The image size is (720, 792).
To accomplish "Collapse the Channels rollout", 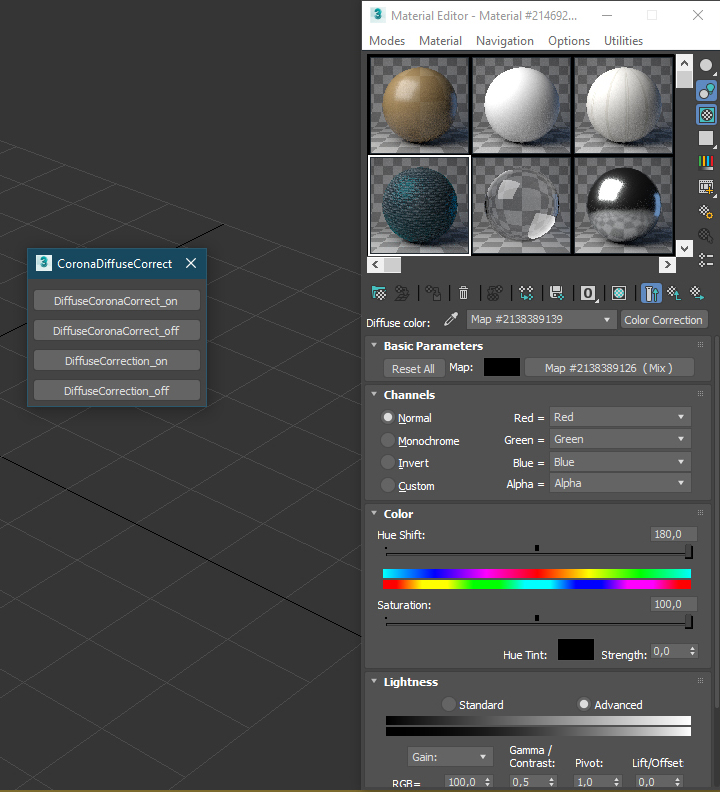I will 374,394.
